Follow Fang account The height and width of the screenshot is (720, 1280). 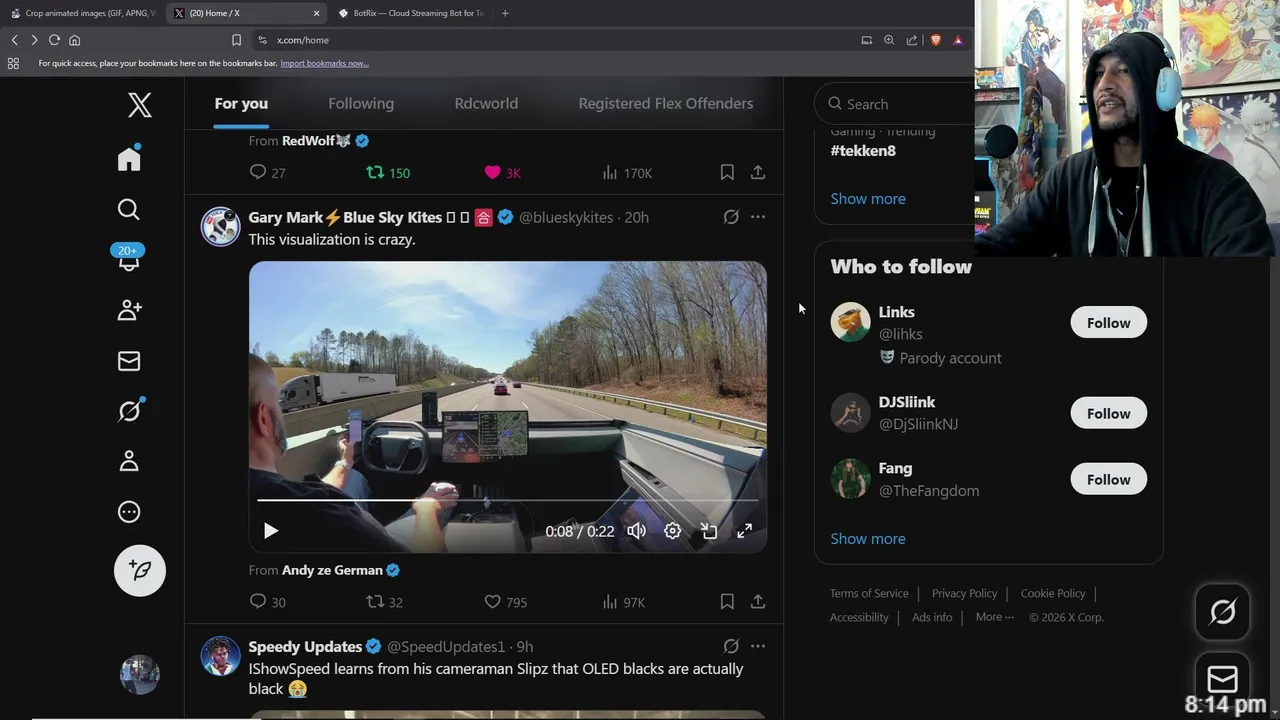[1108, 479]
